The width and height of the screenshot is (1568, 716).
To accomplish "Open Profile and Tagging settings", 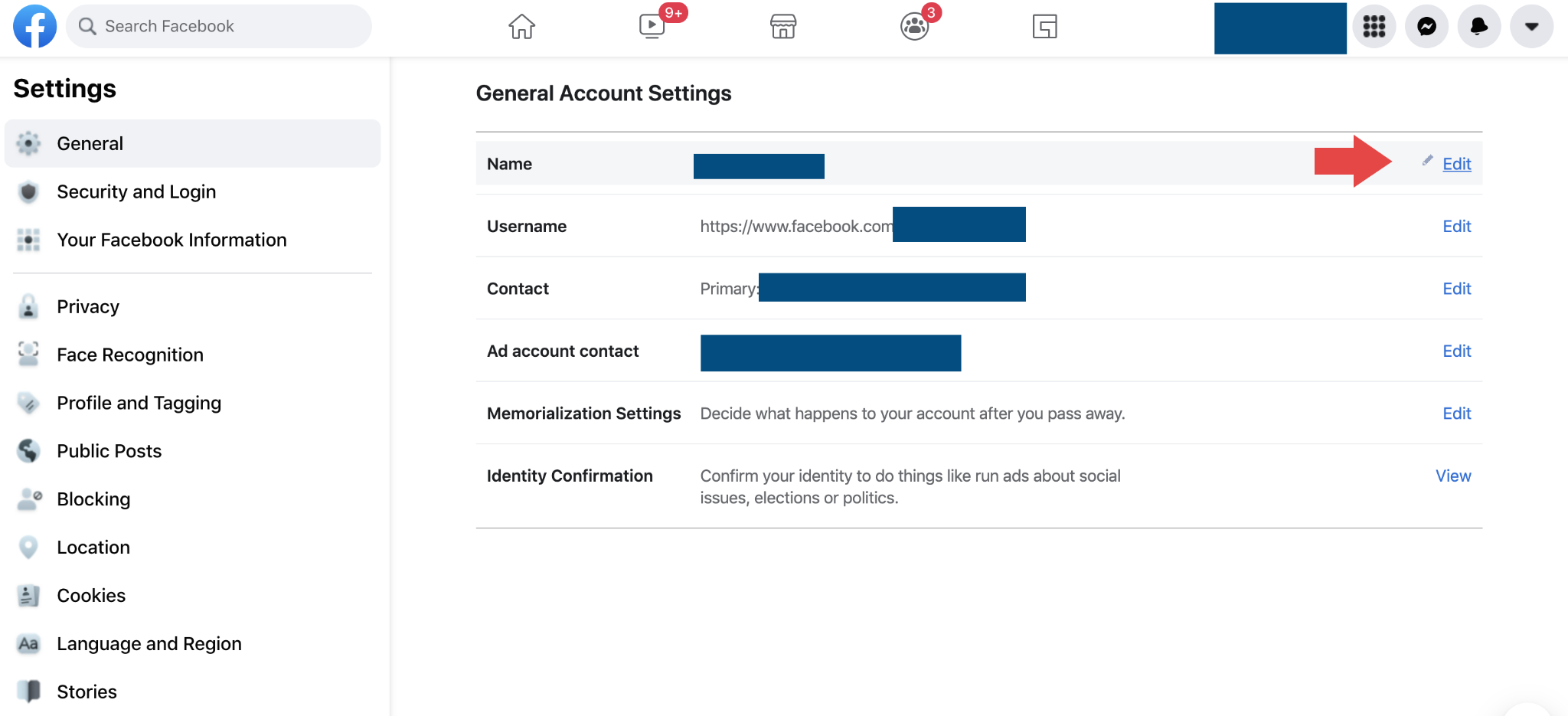I will [x=192, y=403].
